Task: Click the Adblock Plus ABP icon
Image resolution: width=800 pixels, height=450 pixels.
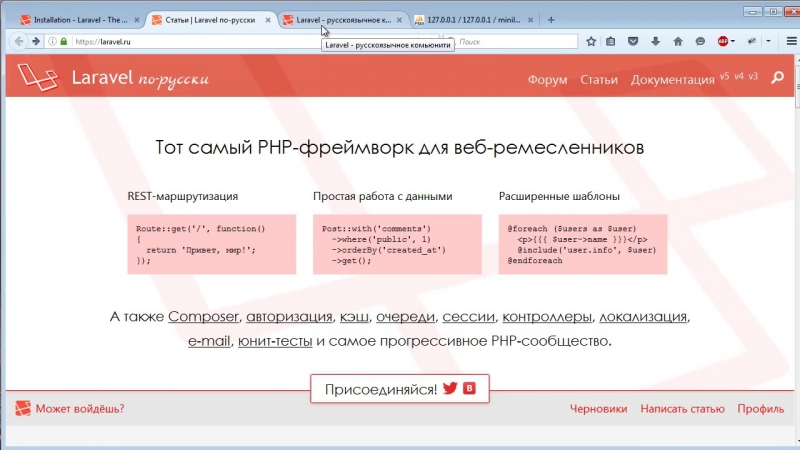Action: coord(723,41)
